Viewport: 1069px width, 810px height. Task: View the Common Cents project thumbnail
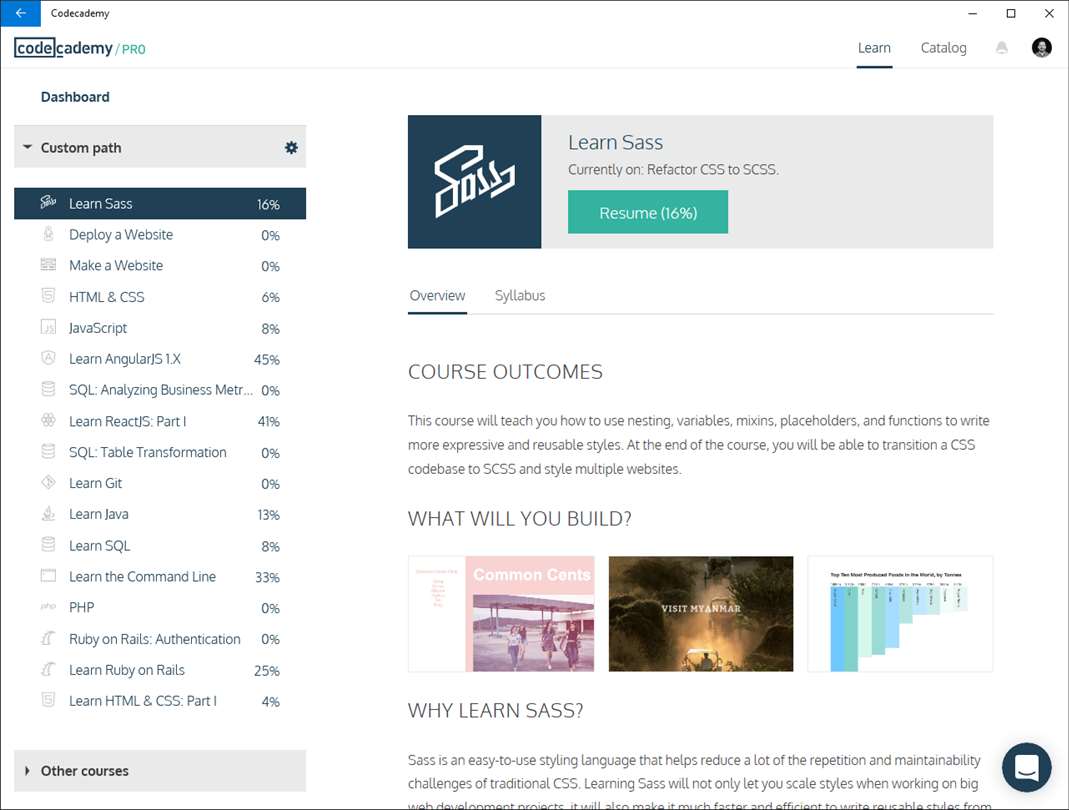501,614
